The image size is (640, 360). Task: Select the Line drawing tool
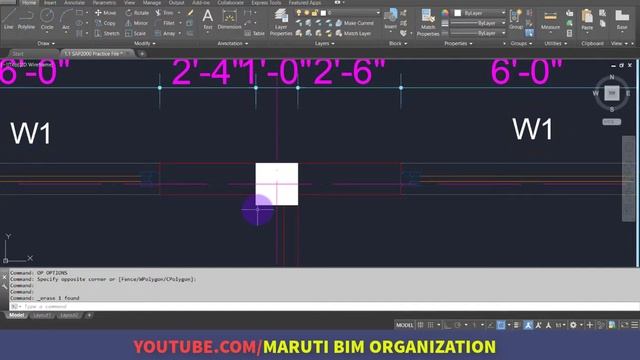(x=8, y=19)
